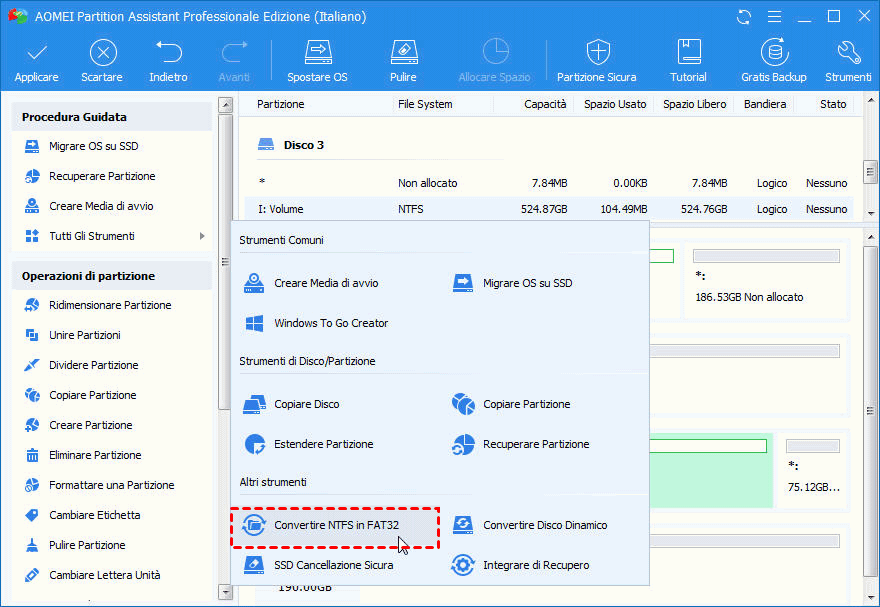Open the Strumenti tools icon
Screen dimensions: 880x607
click(848, 60)
